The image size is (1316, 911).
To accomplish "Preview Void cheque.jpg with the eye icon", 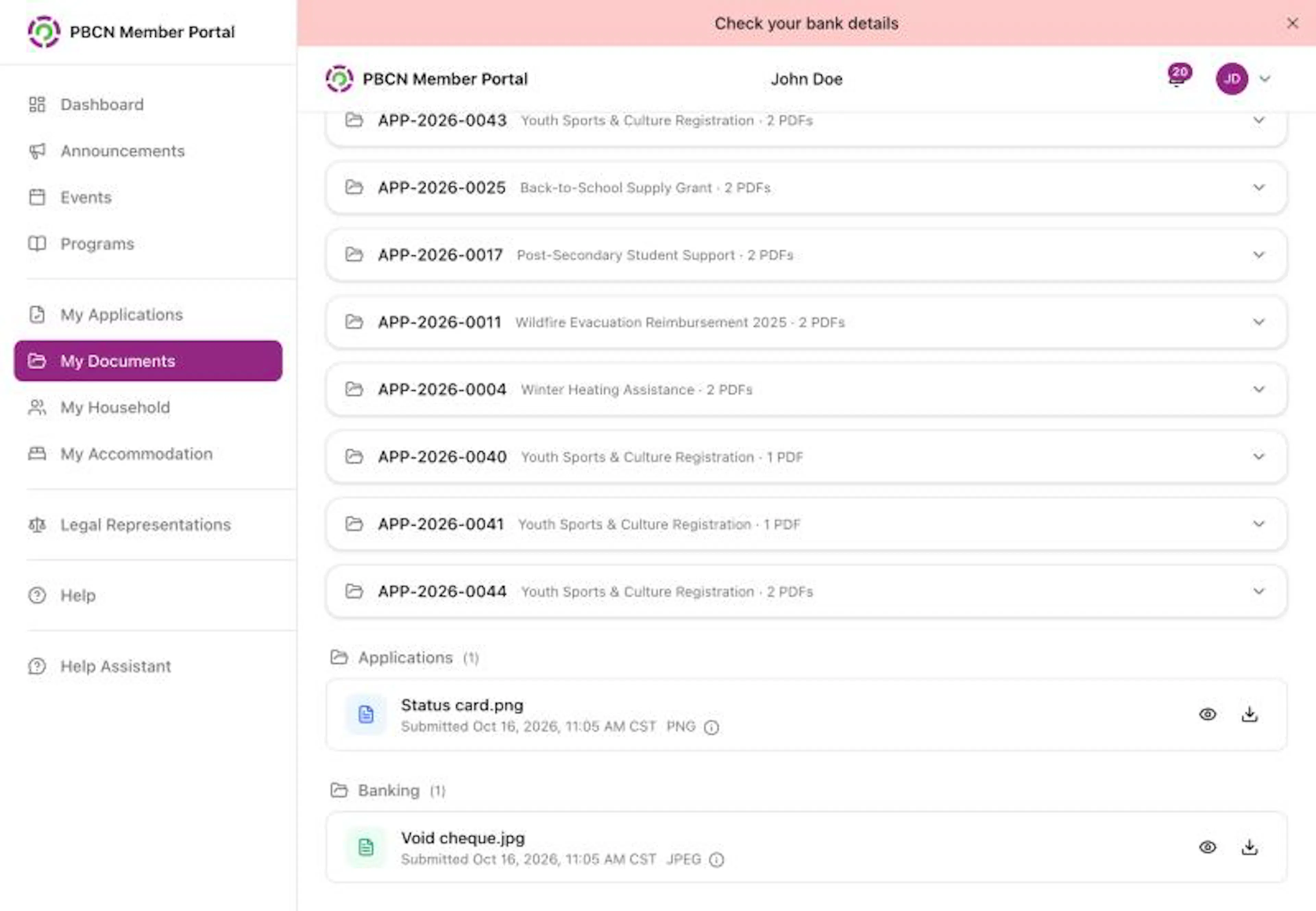I will pyautogui.click(x=1207, y=847).
